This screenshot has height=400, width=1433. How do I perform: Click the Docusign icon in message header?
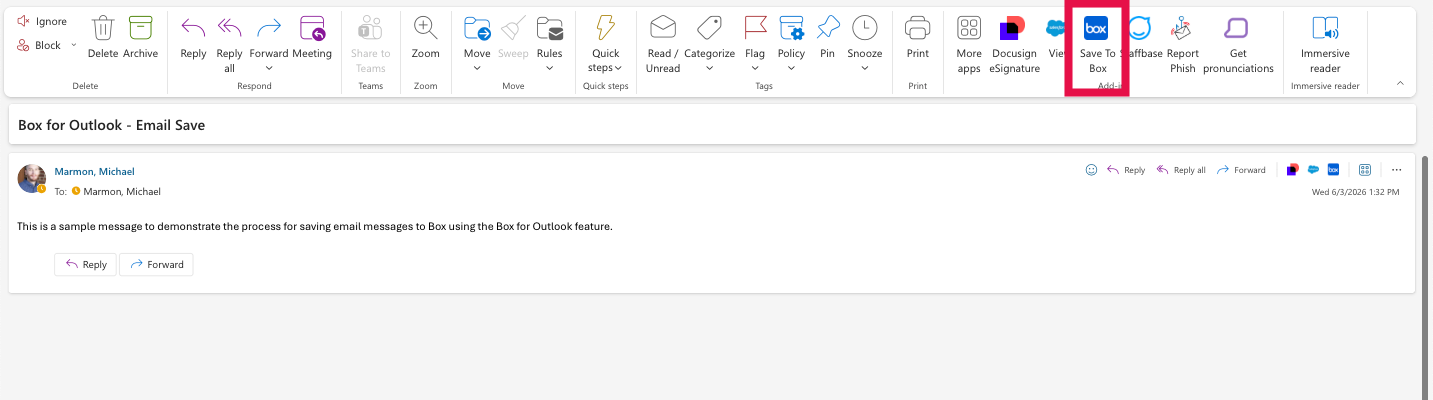coord(1293,170)
